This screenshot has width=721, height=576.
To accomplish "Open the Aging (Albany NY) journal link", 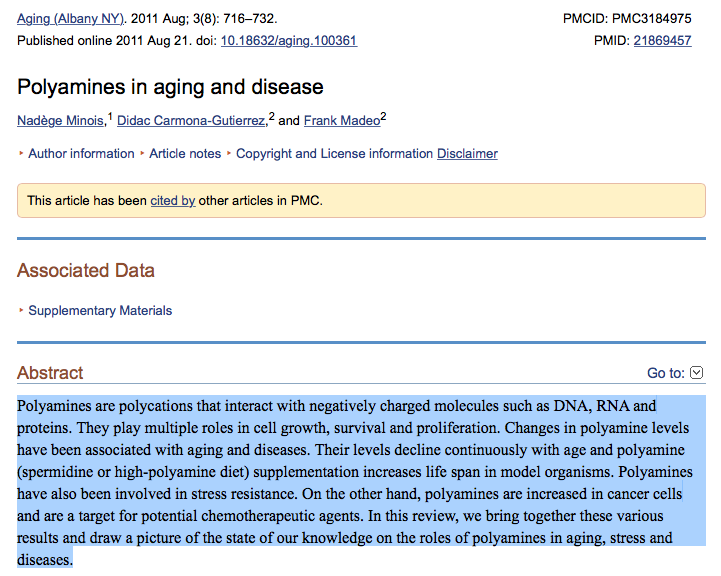I will click(70, 18).
